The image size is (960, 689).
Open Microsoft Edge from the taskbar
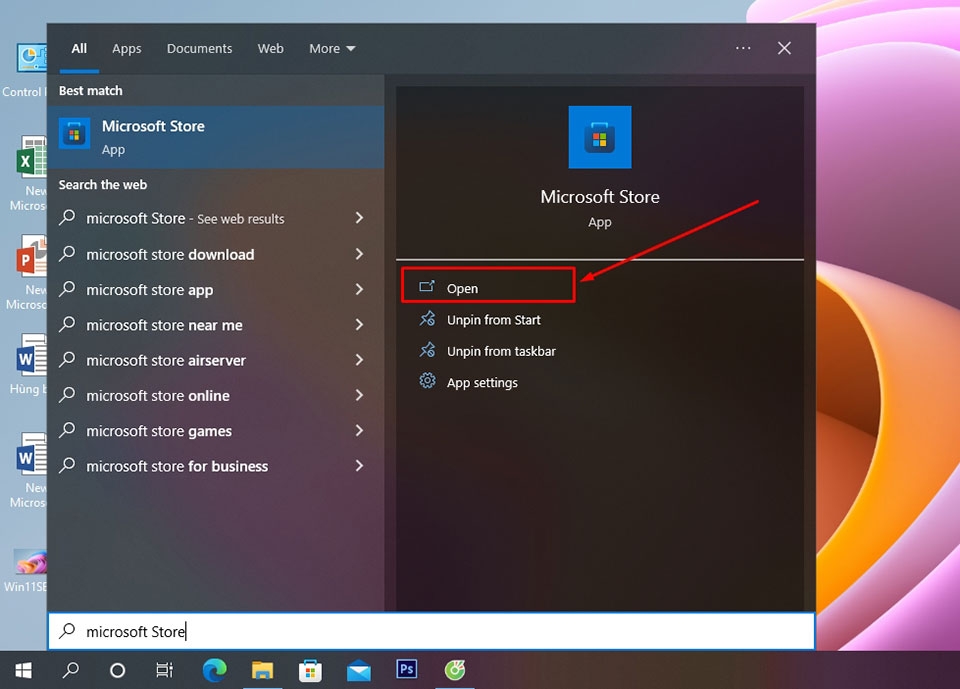pos(214,670)
